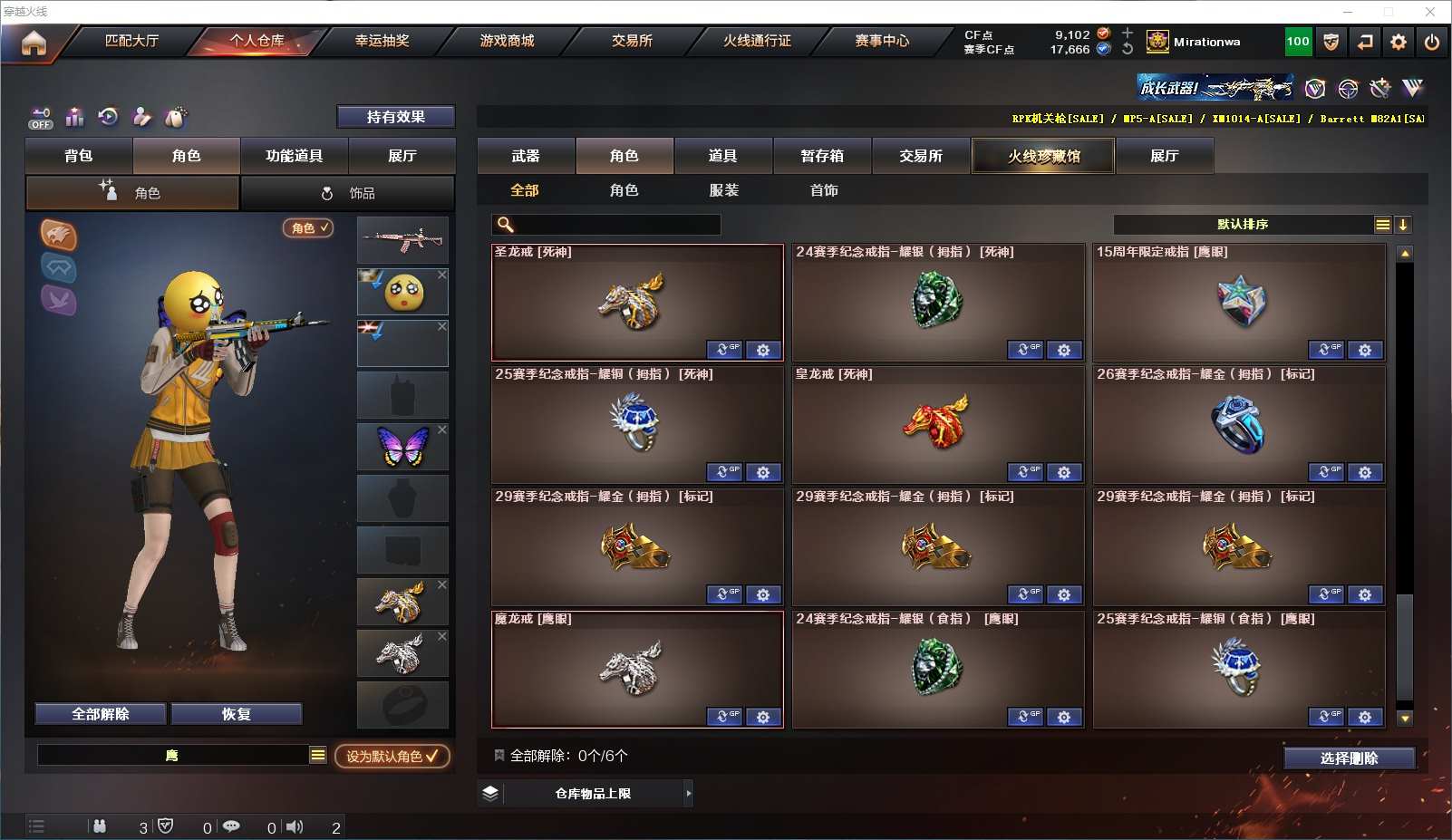Toggle the OFF switch icon
This screenshot has height=840, width=1452.
[41, 118]
